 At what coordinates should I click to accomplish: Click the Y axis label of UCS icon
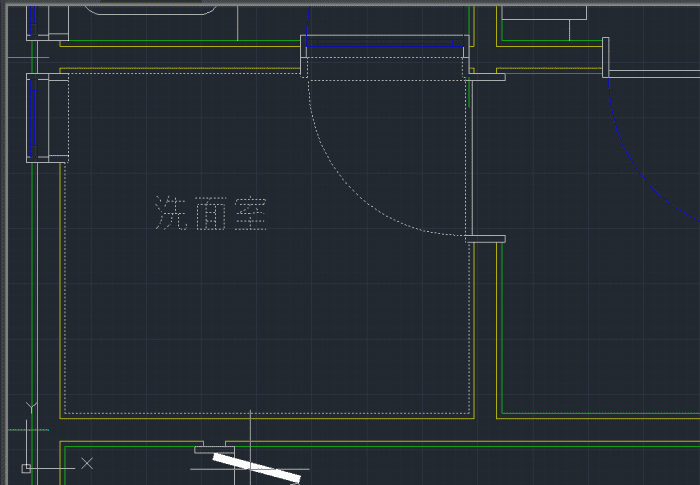31,407
